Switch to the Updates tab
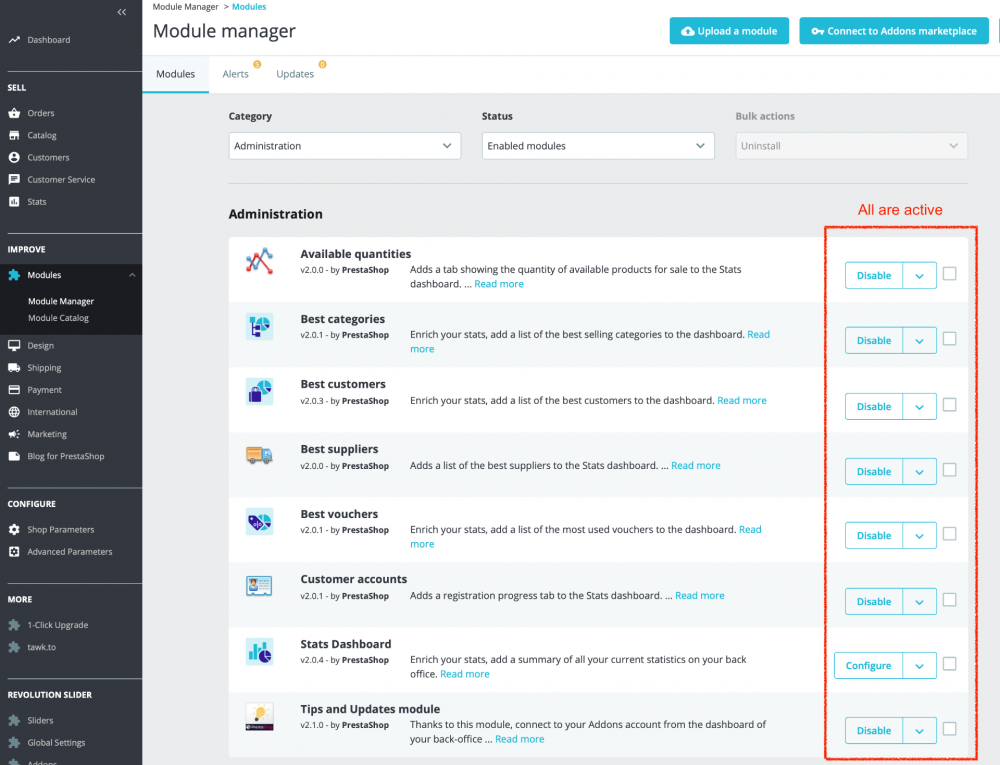 click(295, 74)
